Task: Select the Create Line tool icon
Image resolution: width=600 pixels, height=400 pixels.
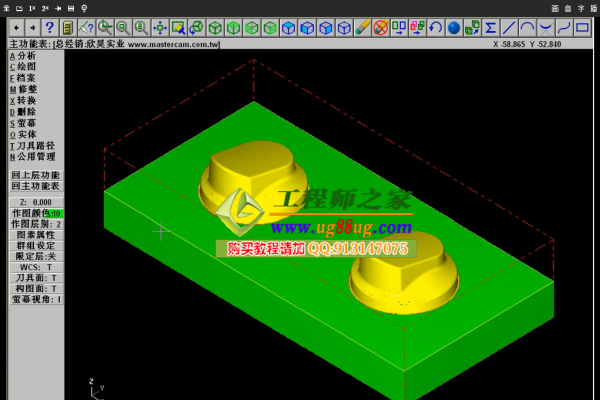Action: [509, 27]
